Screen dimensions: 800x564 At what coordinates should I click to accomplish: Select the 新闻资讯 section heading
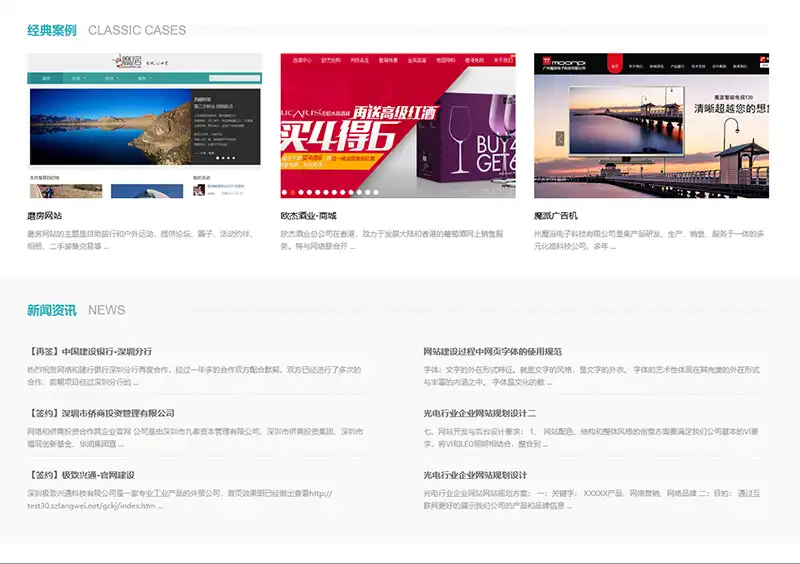pos(52,310)
